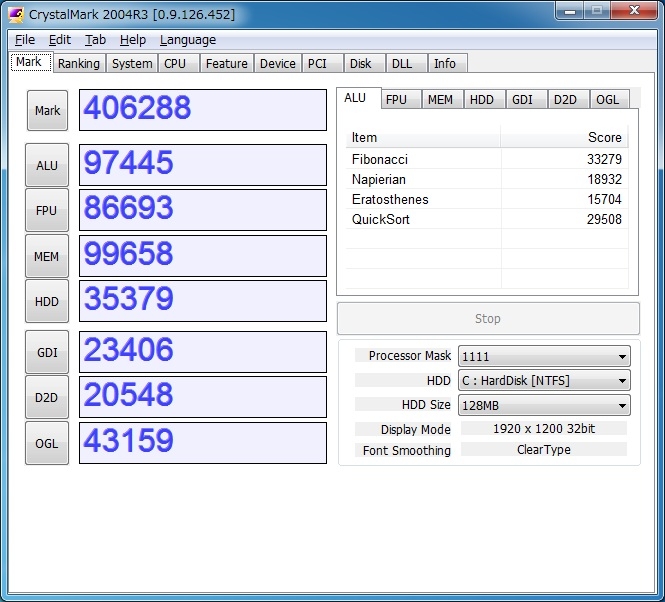
Task: Run the D2D benchmark button
Action: 47,397
